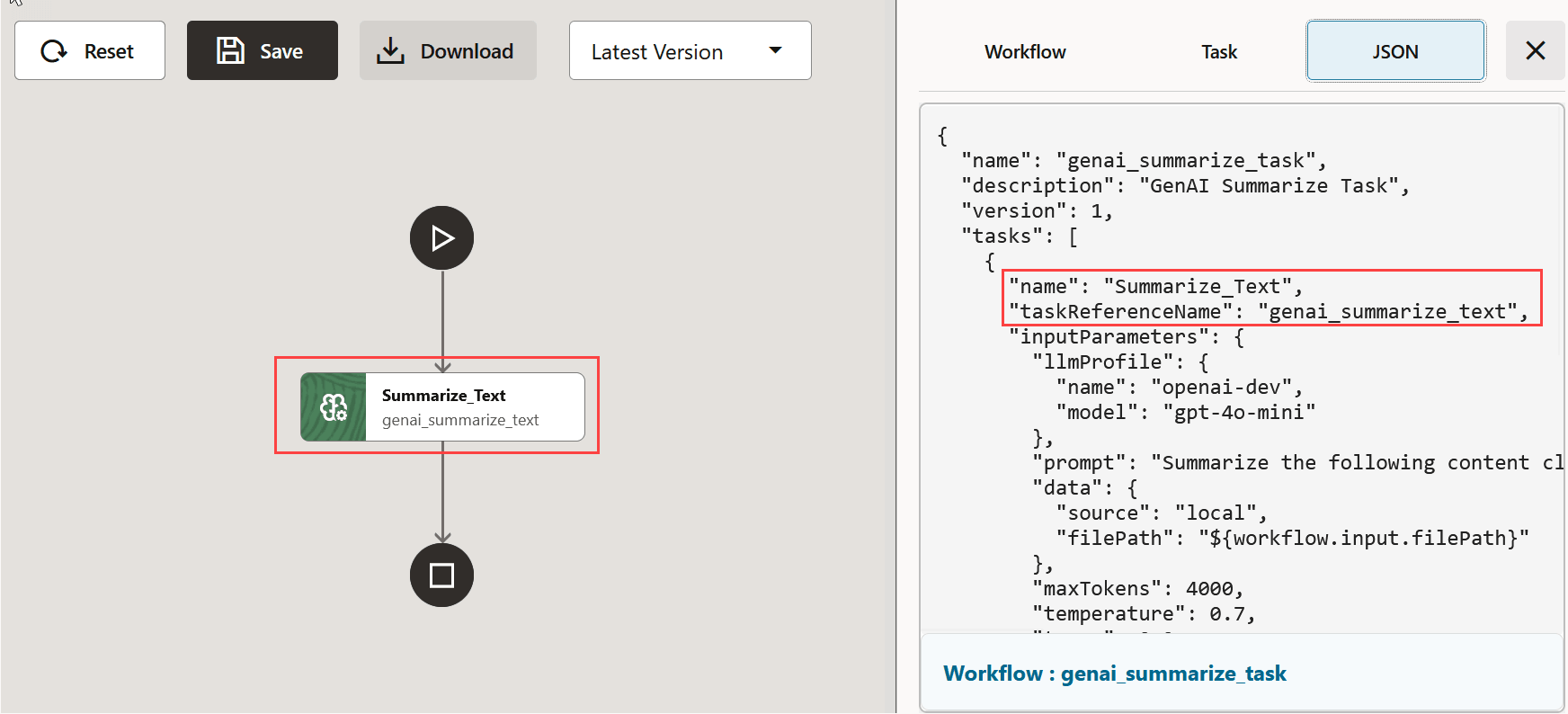The height and width of the screenshot is (714, 1568).
Task: Select the workflow start node
Action: (441, 238)
